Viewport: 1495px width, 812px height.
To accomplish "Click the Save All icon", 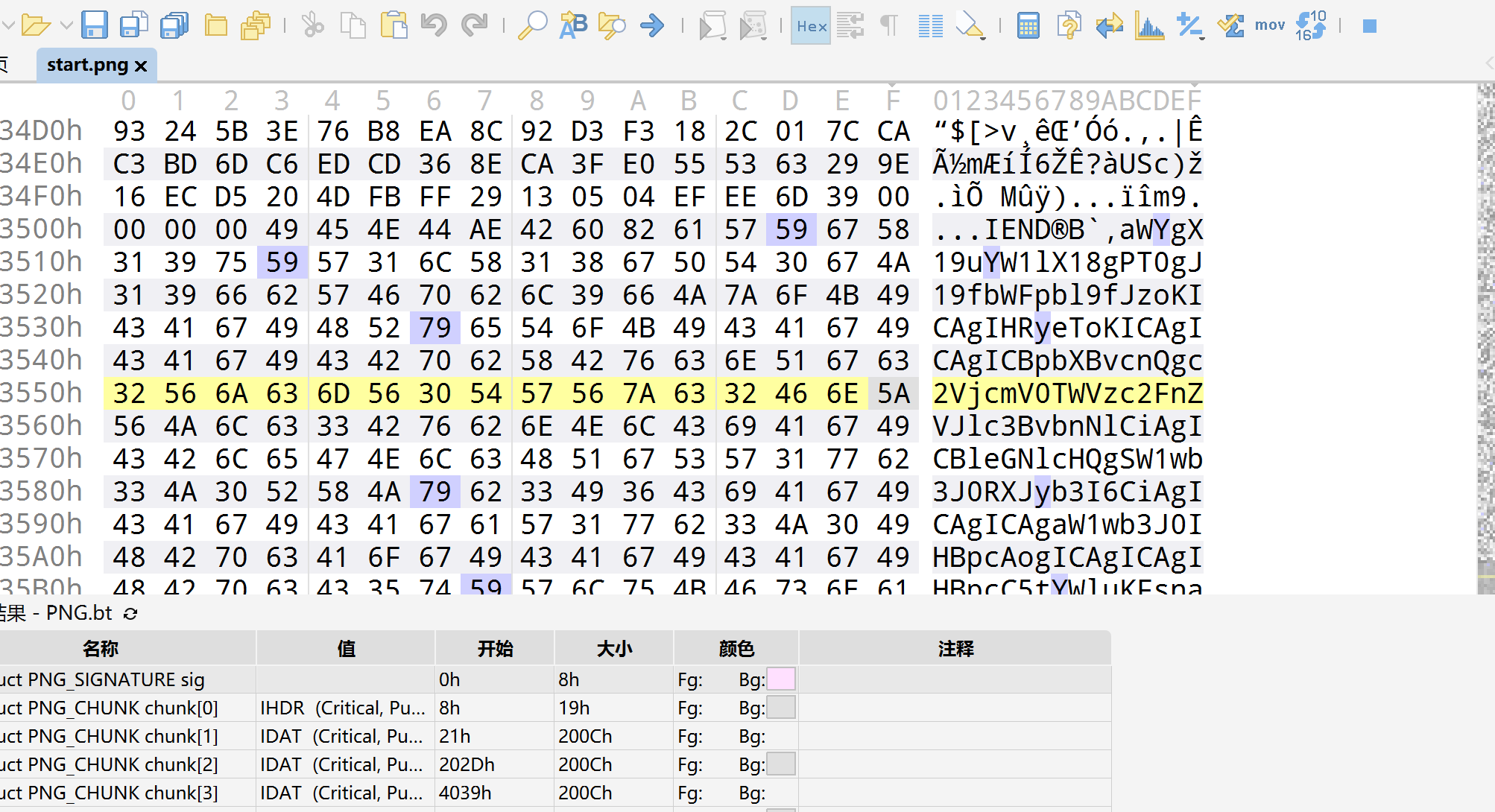I will (x=175, y=26).
